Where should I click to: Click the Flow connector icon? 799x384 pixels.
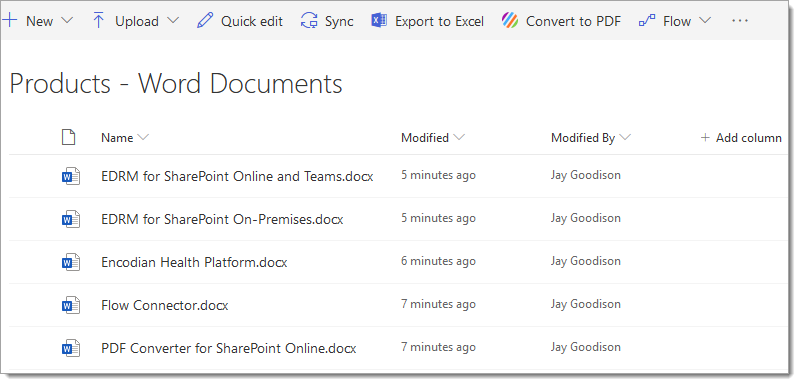tap(647, 21)
